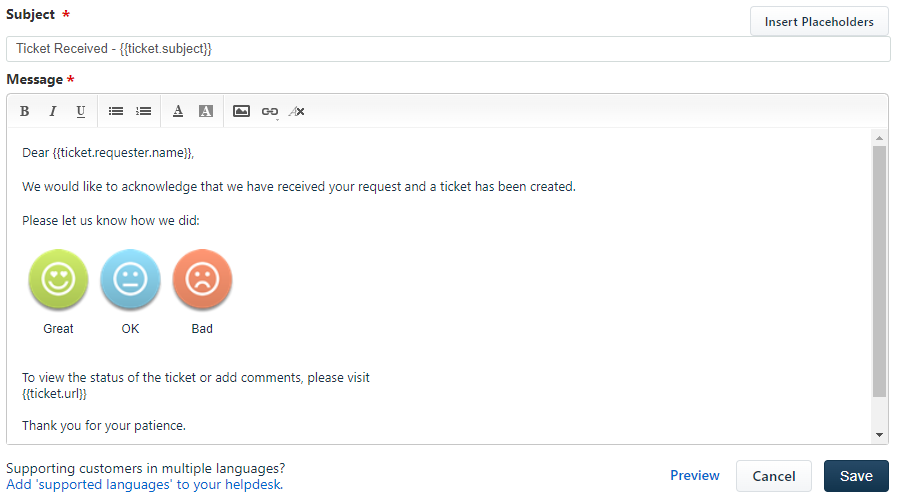Cancel the email template edits

point(774,476)
